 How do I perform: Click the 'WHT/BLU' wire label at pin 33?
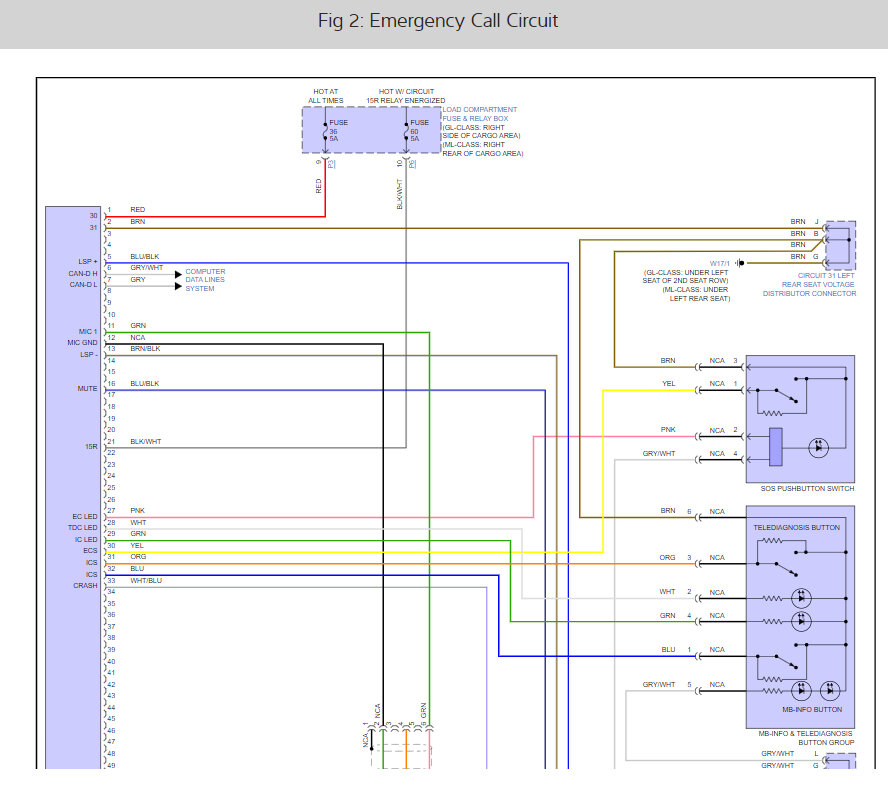(x=146, y=580)
